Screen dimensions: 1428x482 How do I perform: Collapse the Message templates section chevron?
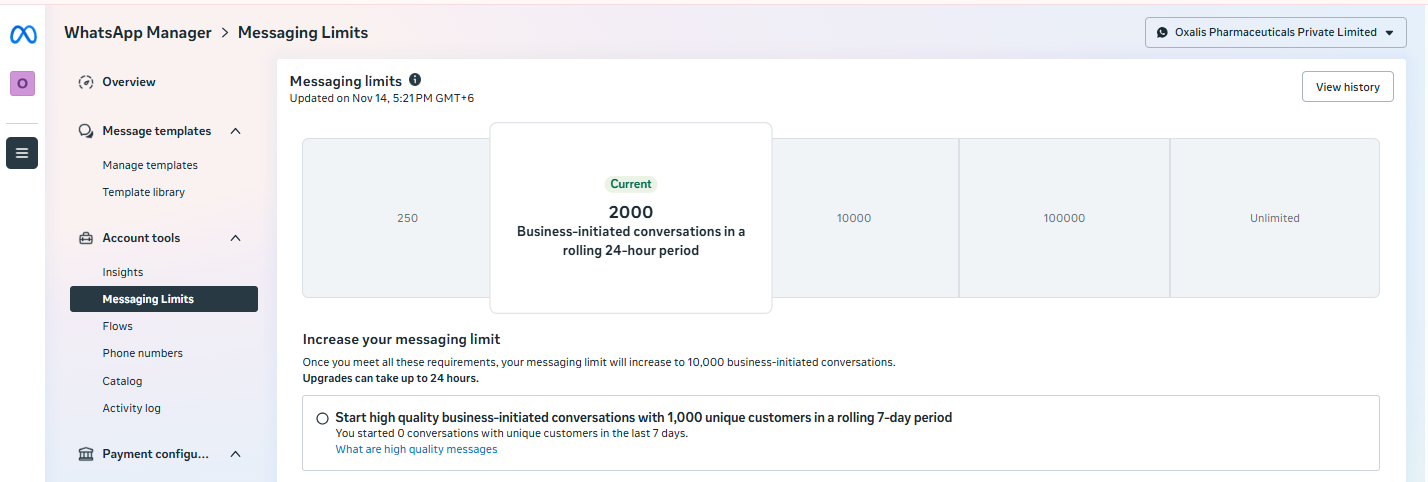[x=236, y=131]
